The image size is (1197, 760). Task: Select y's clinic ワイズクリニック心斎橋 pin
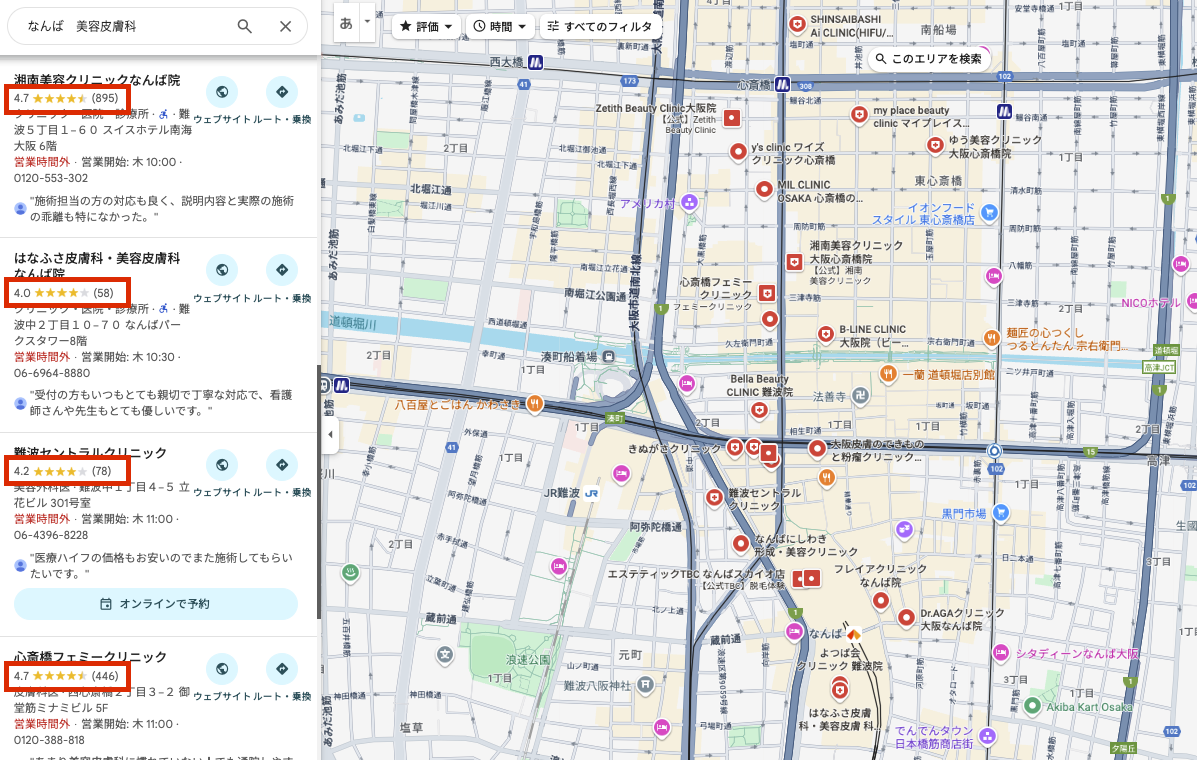click(x=737, y=152)
